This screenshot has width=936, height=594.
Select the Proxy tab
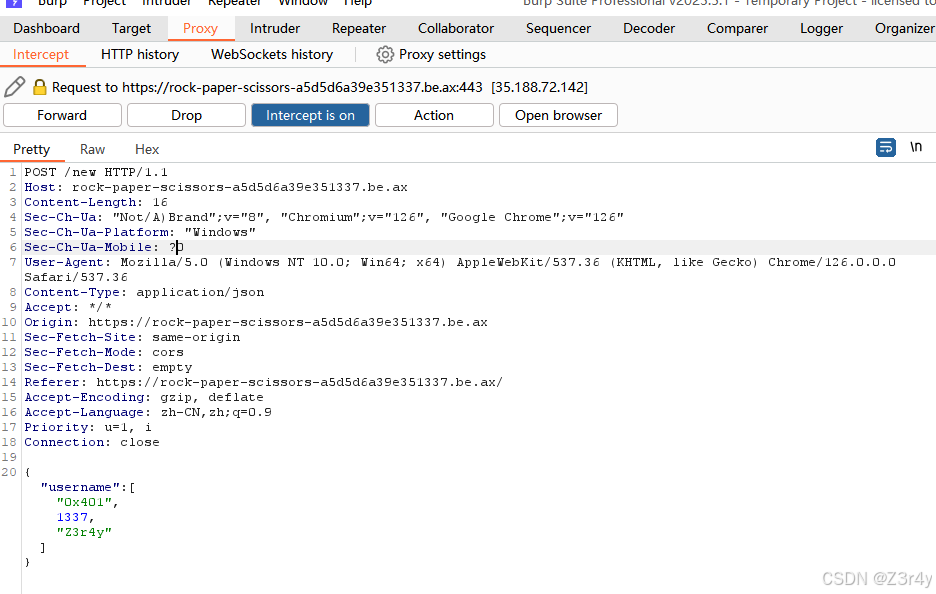(x=201, y=29)
